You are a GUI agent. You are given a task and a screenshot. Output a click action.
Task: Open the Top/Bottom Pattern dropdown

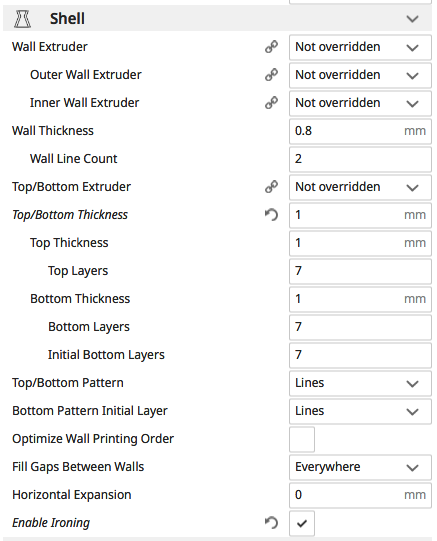pos(360,383)
